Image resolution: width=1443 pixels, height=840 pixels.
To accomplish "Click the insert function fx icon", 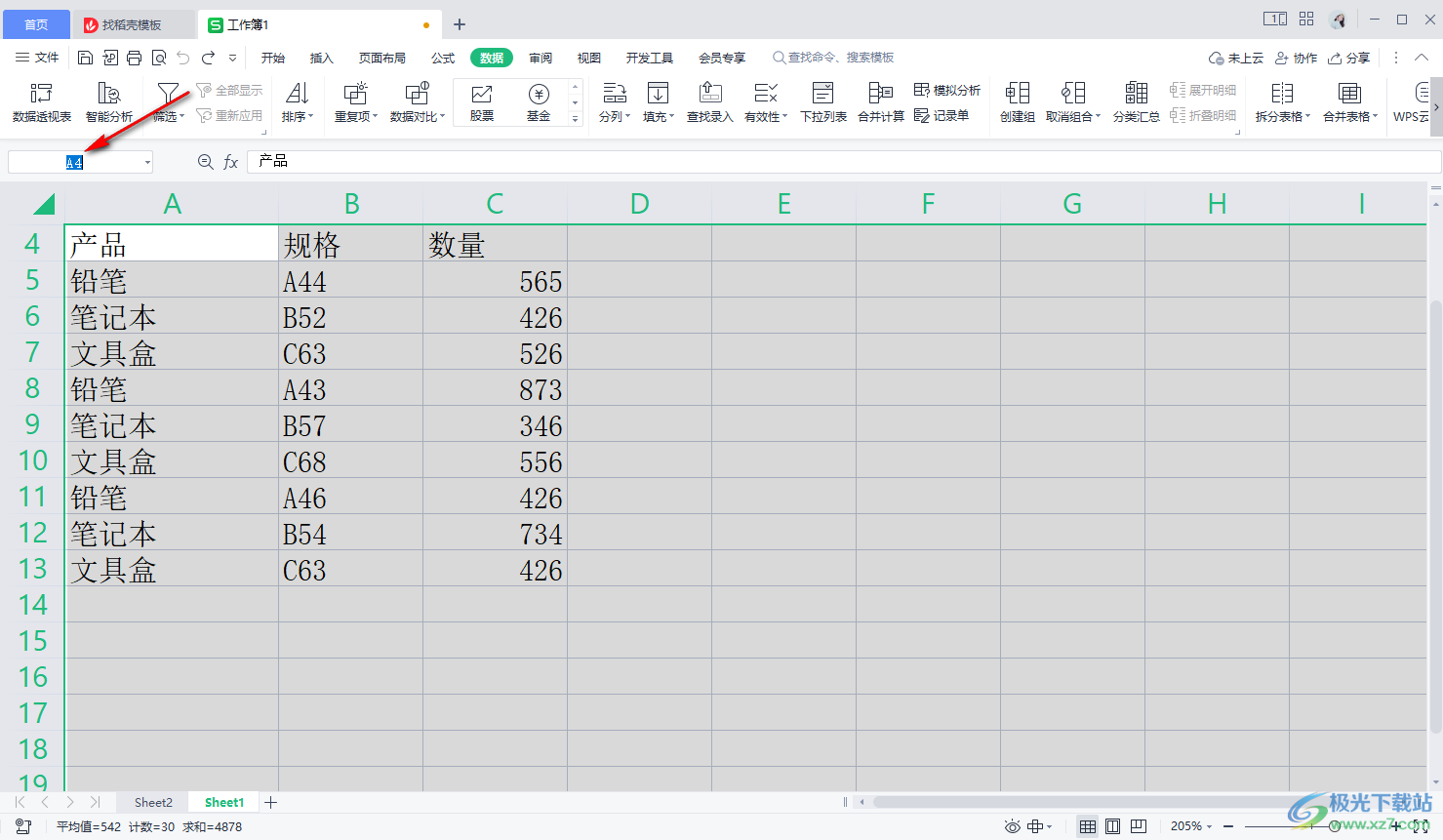I will 231,162.
